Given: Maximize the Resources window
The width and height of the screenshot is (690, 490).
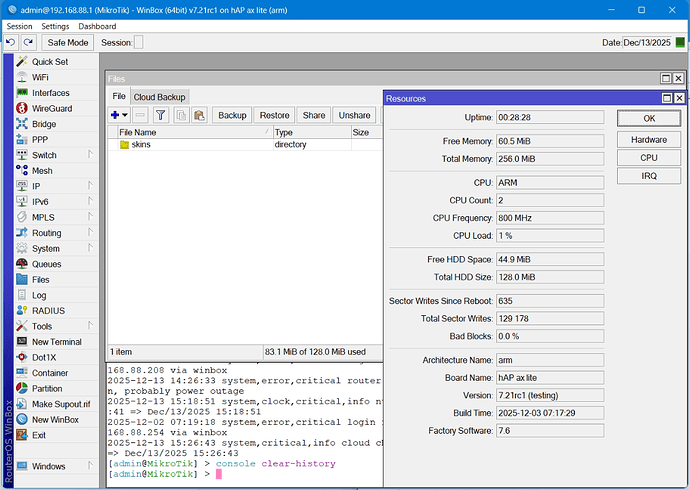Looking at the screenshot, I should point(667,98).
